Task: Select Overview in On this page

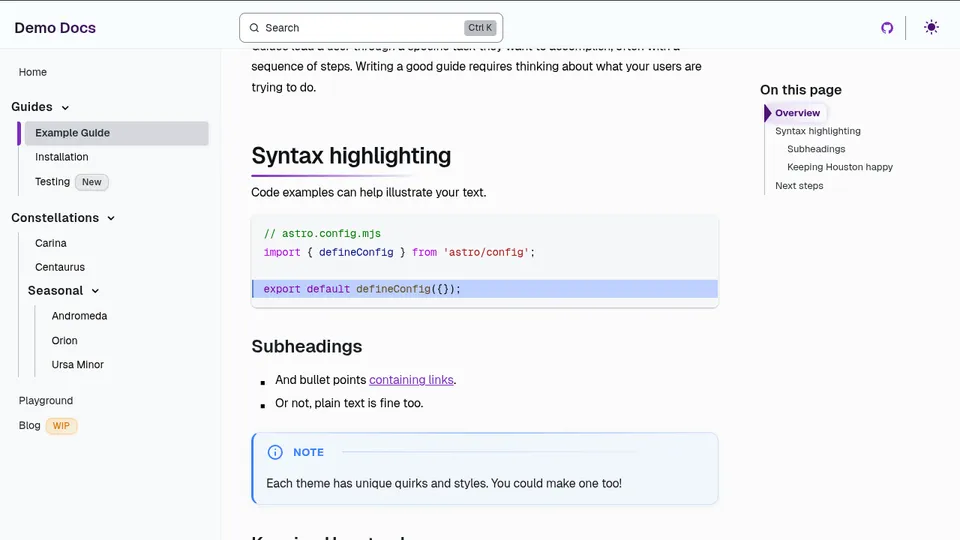Action: 797,113
